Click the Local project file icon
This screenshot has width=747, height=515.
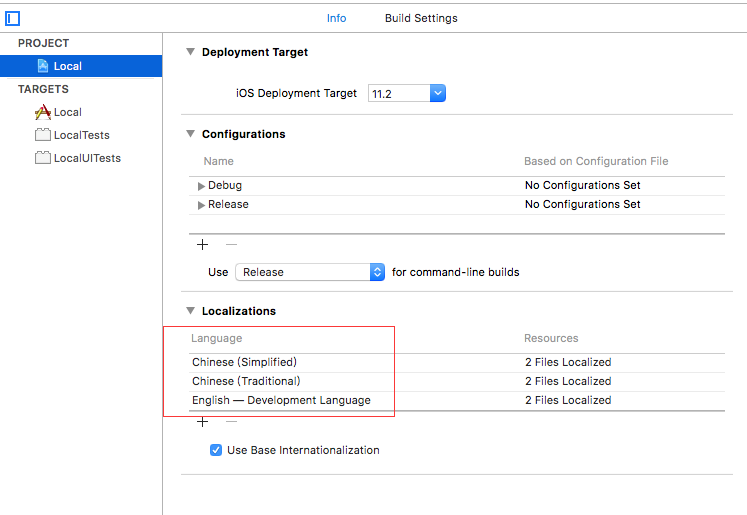click(43, 66)
